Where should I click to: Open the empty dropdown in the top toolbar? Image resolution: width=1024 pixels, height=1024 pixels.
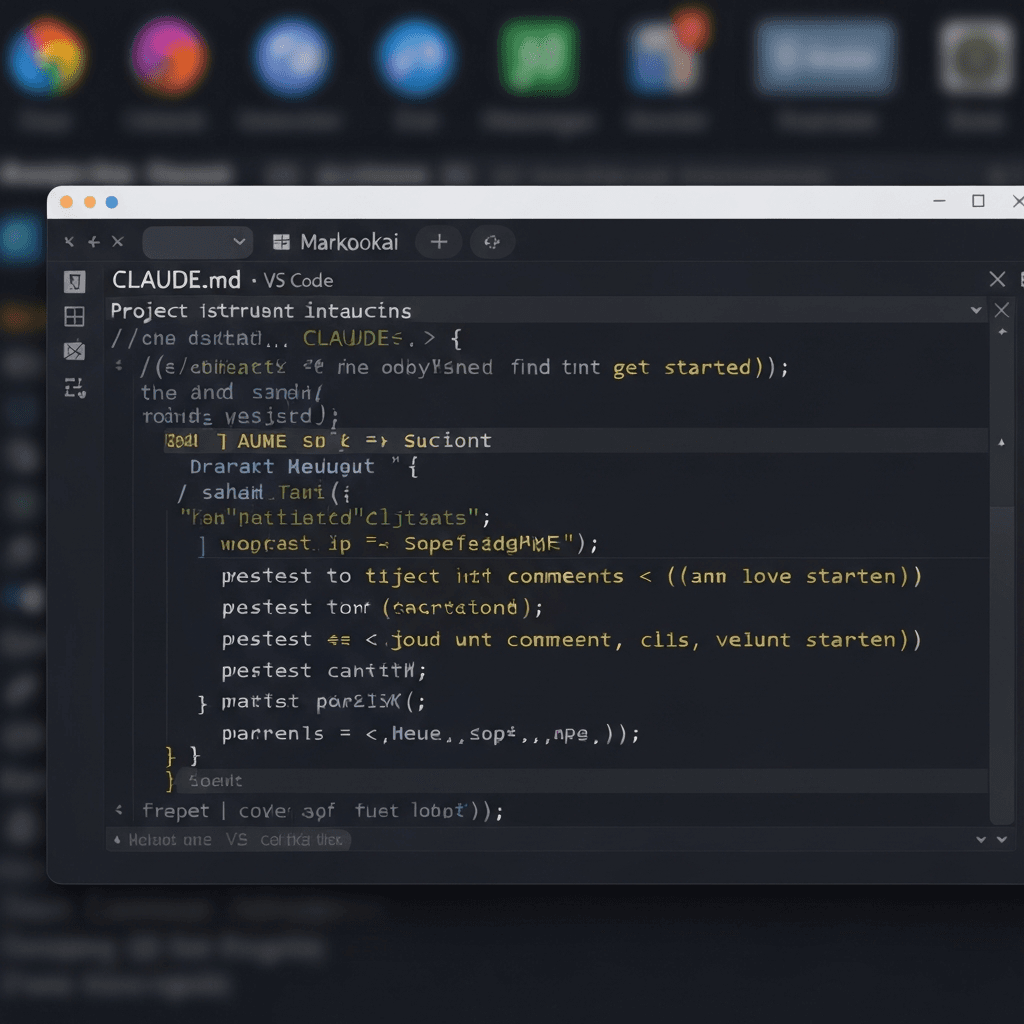(x=197, y=242)
